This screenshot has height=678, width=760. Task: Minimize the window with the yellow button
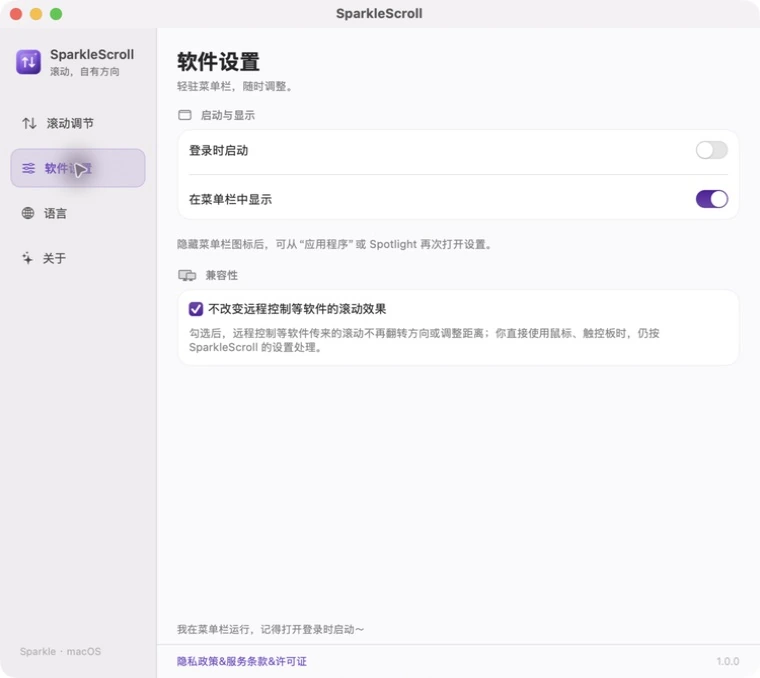[36, 14]
